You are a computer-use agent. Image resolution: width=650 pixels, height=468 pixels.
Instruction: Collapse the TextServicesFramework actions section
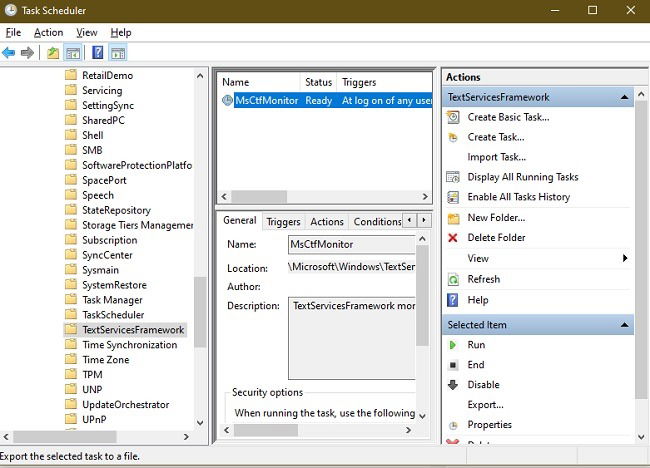coord(624,97)
